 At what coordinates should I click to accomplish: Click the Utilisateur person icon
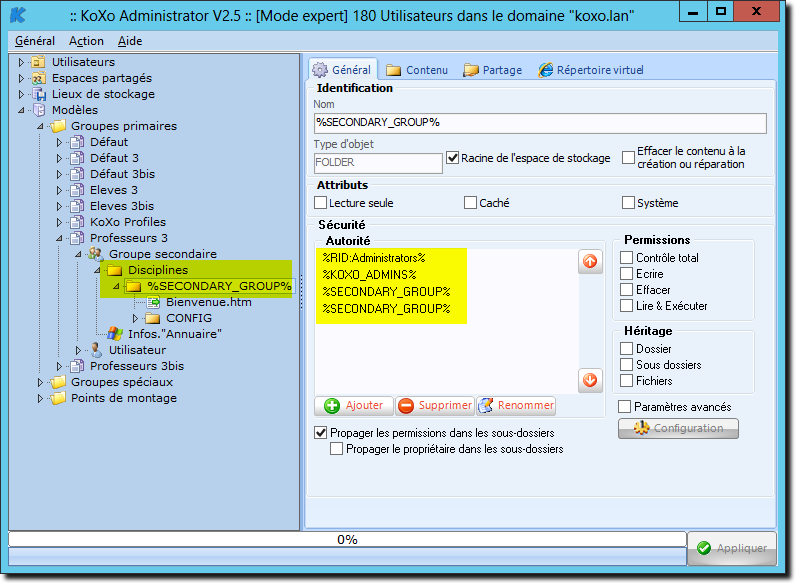pos(96,350)
